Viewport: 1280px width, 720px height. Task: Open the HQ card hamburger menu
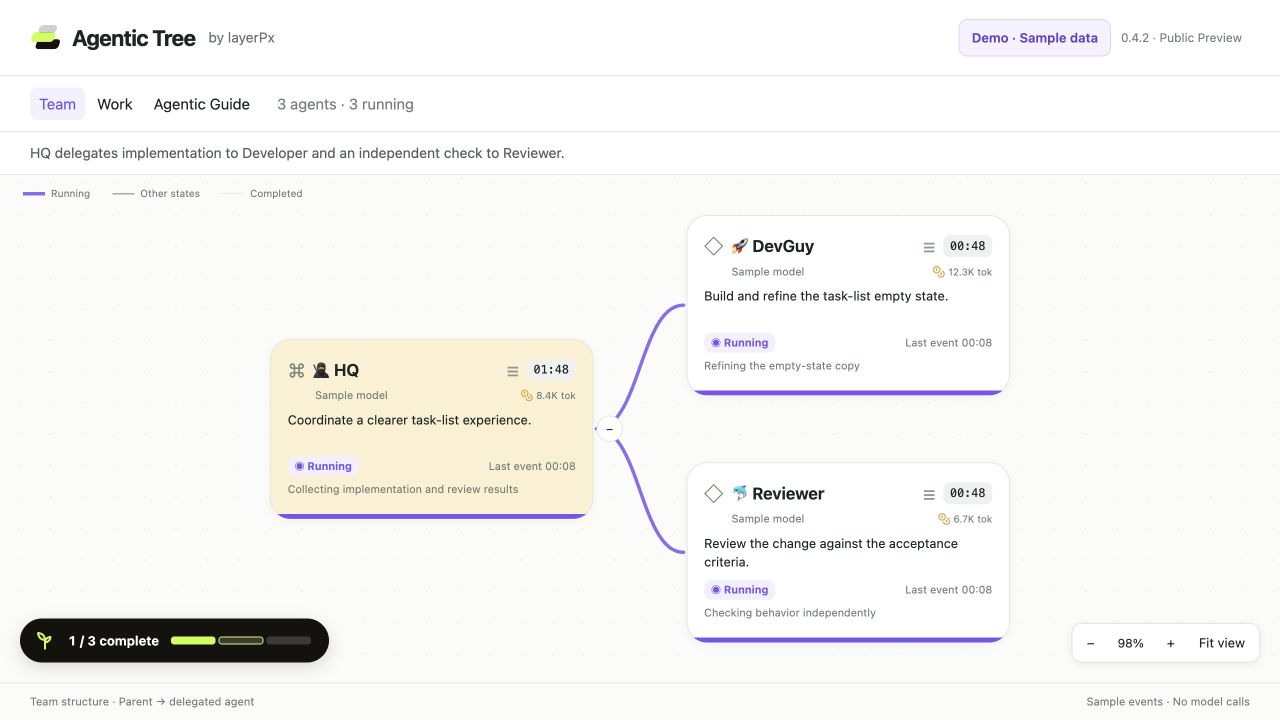click(x=513, y=371)
